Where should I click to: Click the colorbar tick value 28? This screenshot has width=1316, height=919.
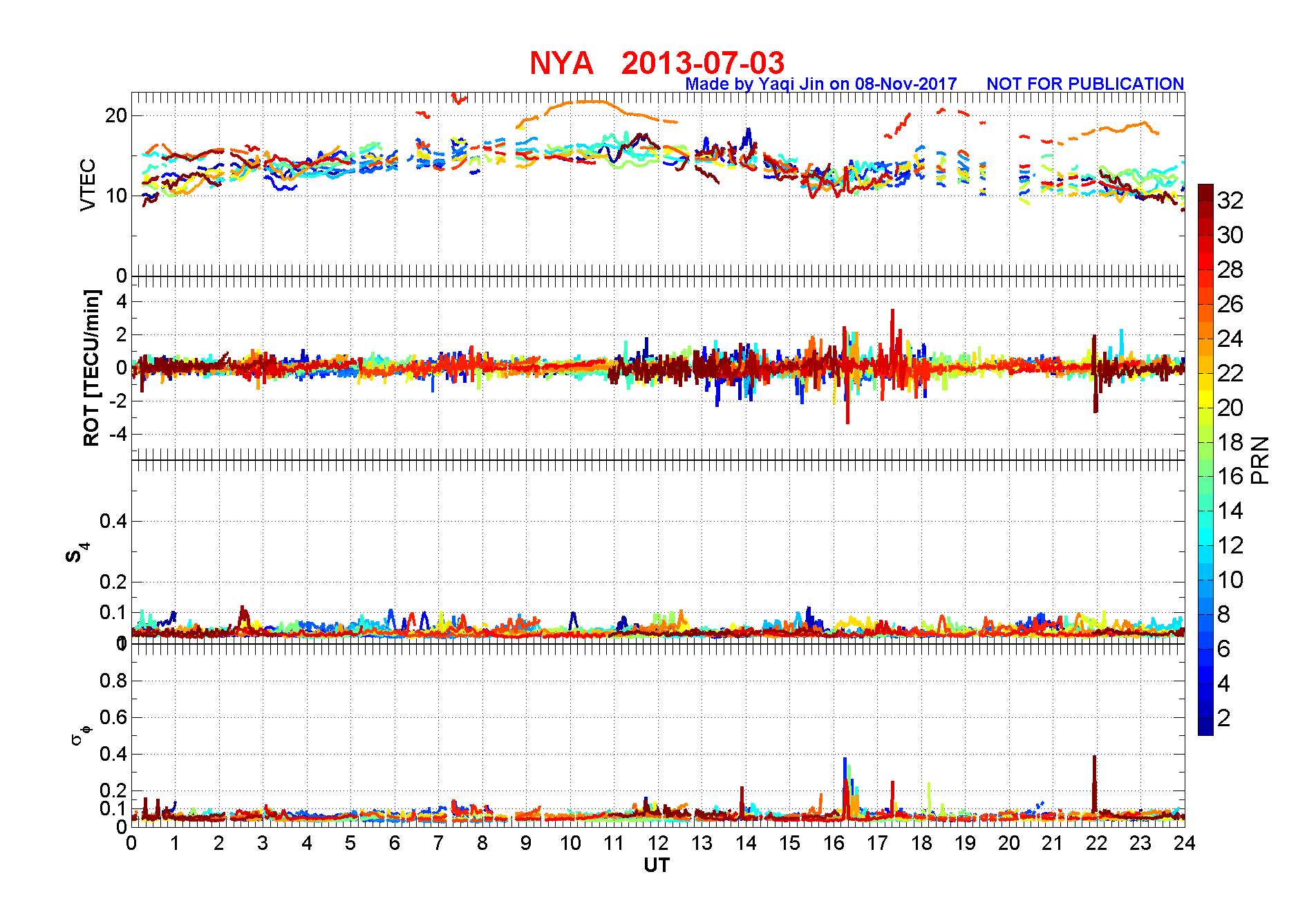pos(1230,269)
